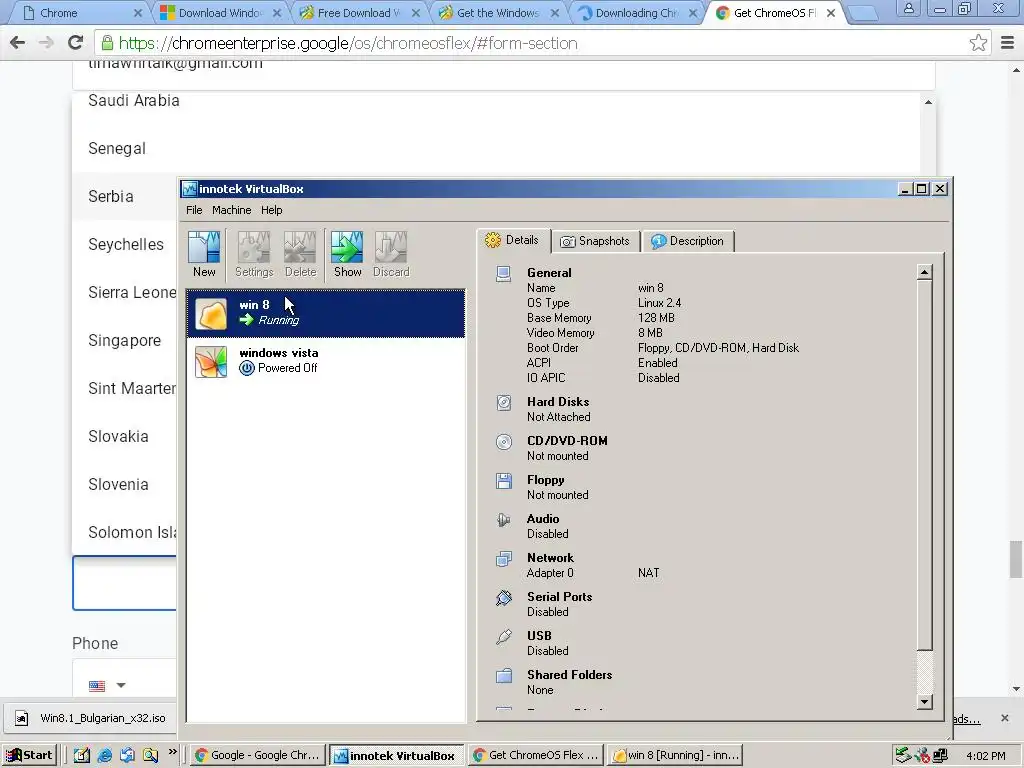Image resolution: width=1024 pixels, height=768 pixels.
Task: Click the Chrome address bar URL
Action: click(x=348, y=43)
